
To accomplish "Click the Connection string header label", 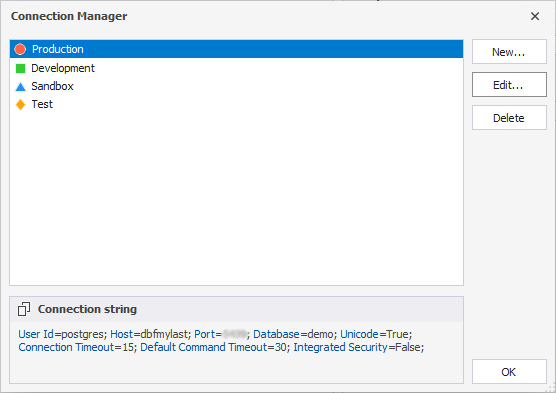I will click(87, 309).
